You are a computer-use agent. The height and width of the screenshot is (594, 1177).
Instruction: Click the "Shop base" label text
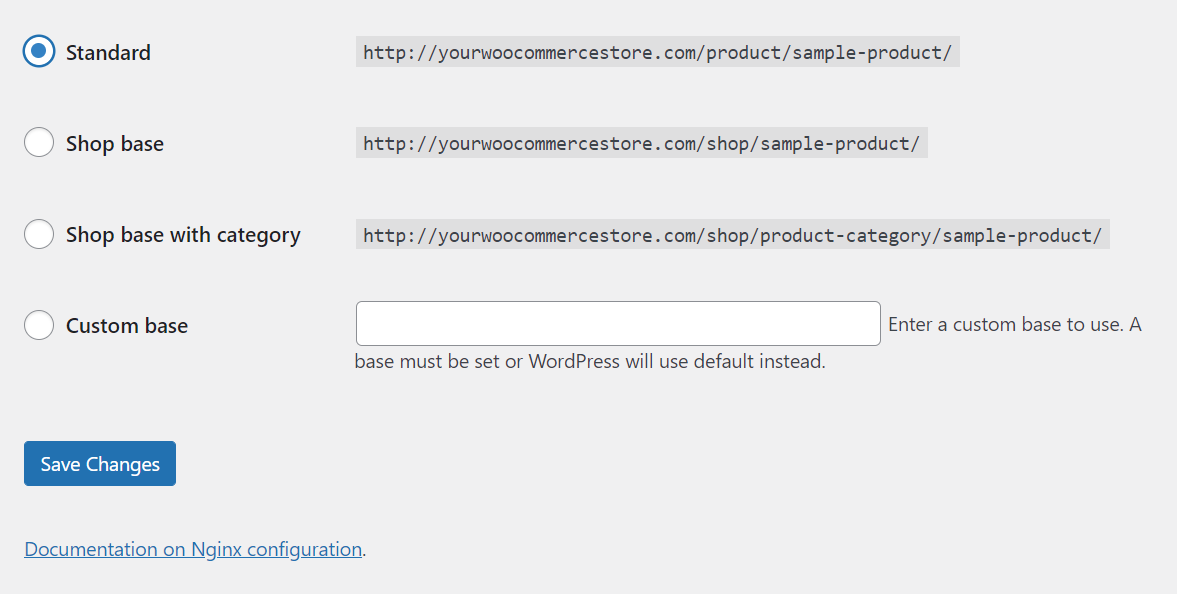coord(114,144)
